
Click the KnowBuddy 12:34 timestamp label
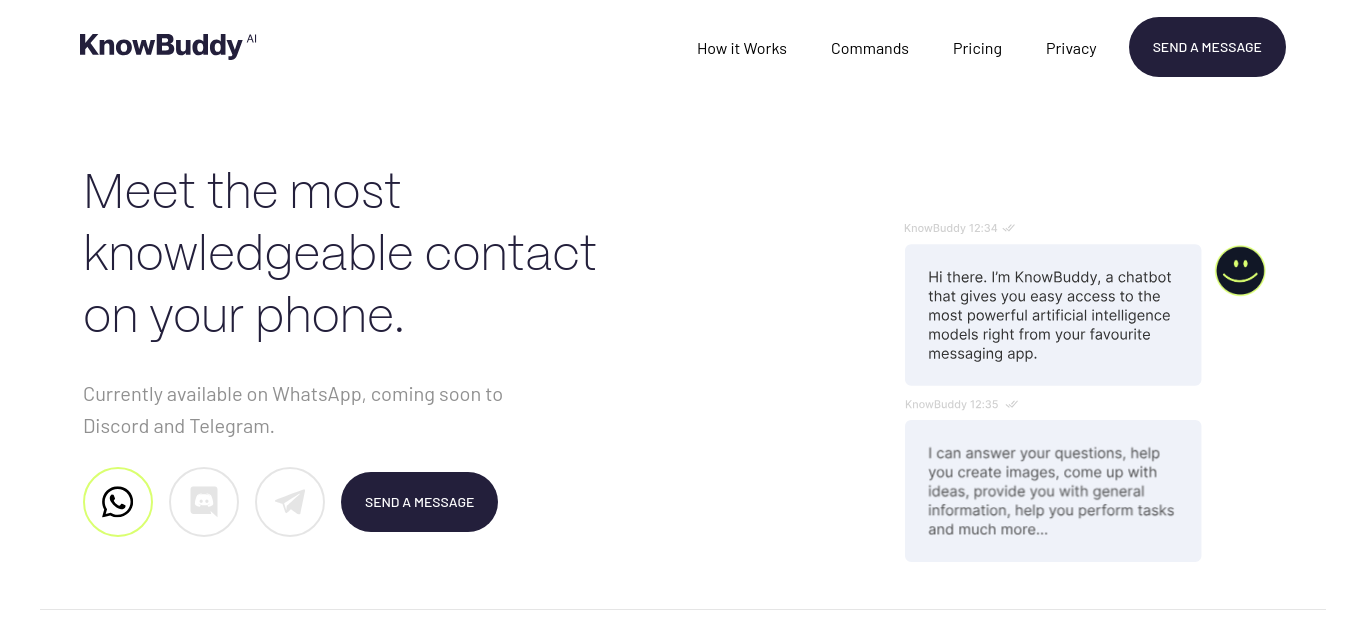point(951,228)
